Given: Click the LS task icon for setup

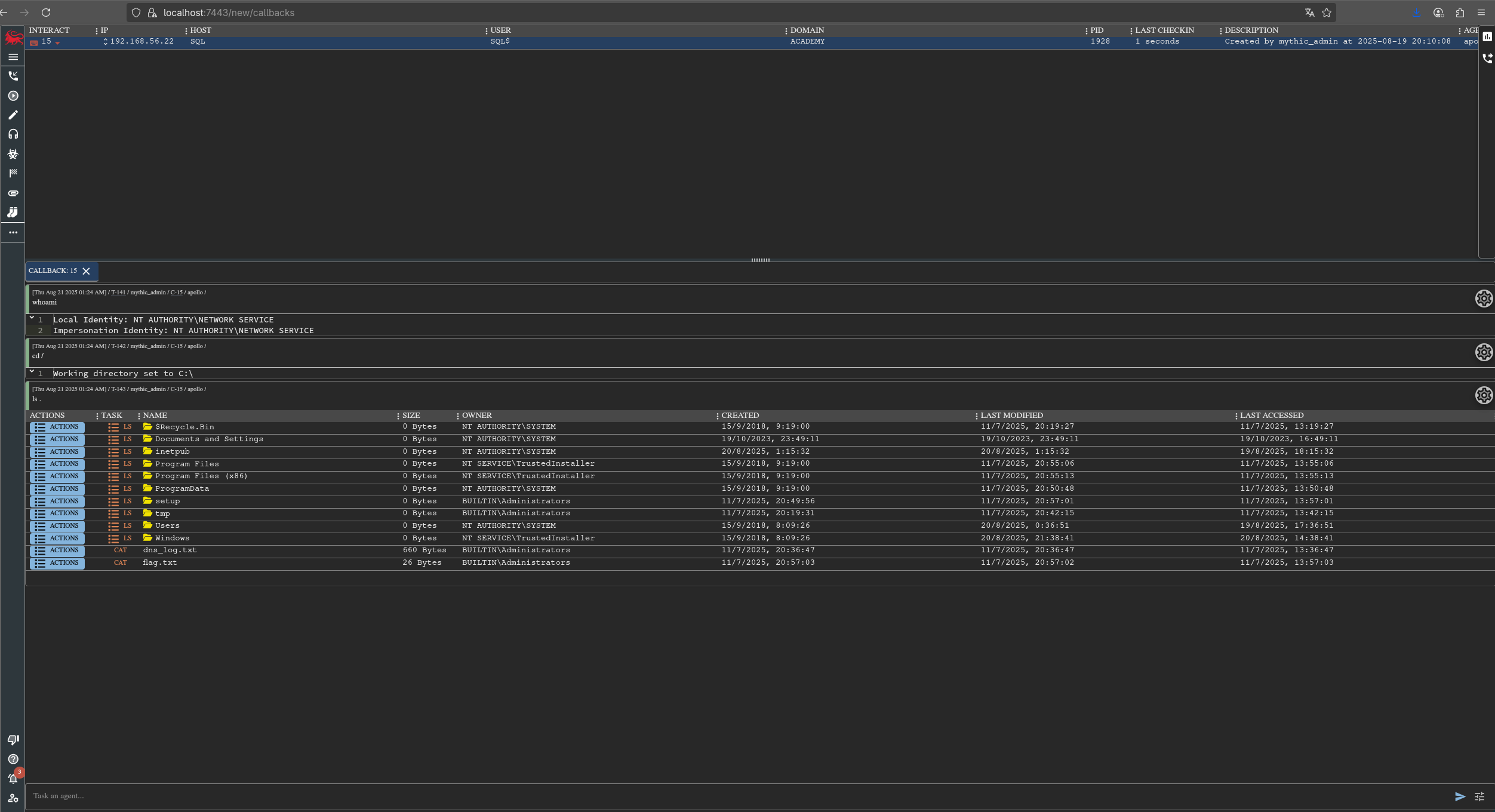Looking at the screenshot, I should click(x=119, y=502).
